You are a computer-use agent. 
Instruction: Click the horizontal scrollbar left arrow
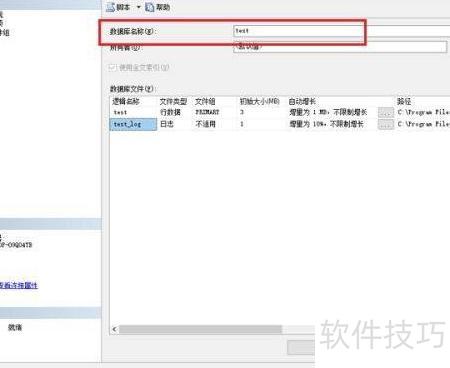(x=114, y=329)
